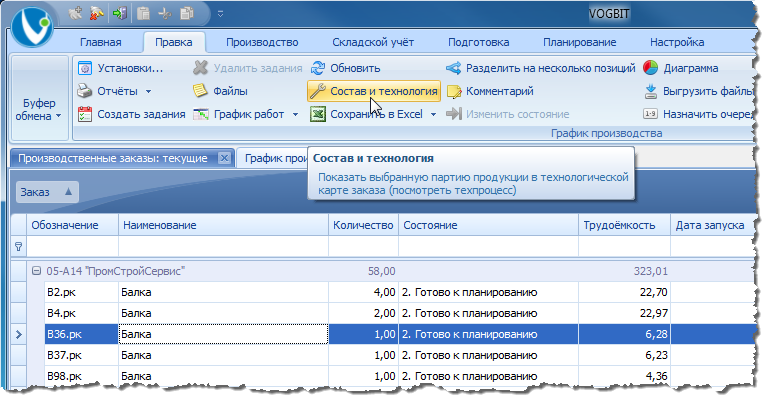Sort by the Количество column header
The width and height of the screenshot is (766, 399).
[x=363, y=225]
